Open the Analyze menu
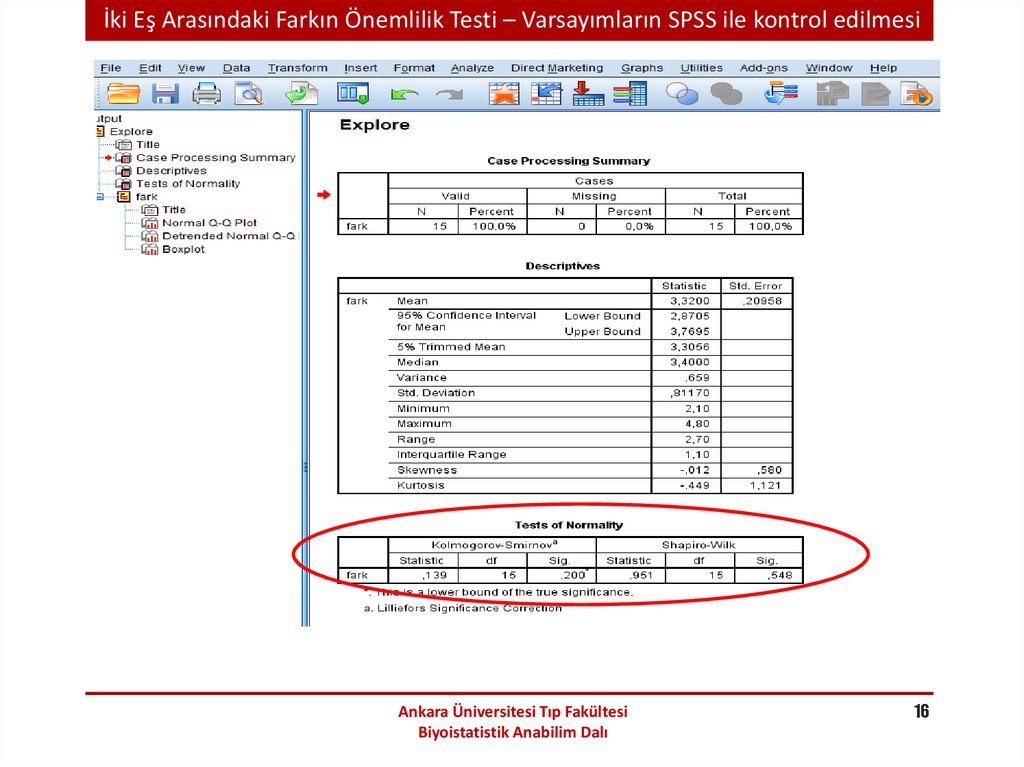Image resolution: width=1024 pixels, height=767 pixels. point(472,68)
